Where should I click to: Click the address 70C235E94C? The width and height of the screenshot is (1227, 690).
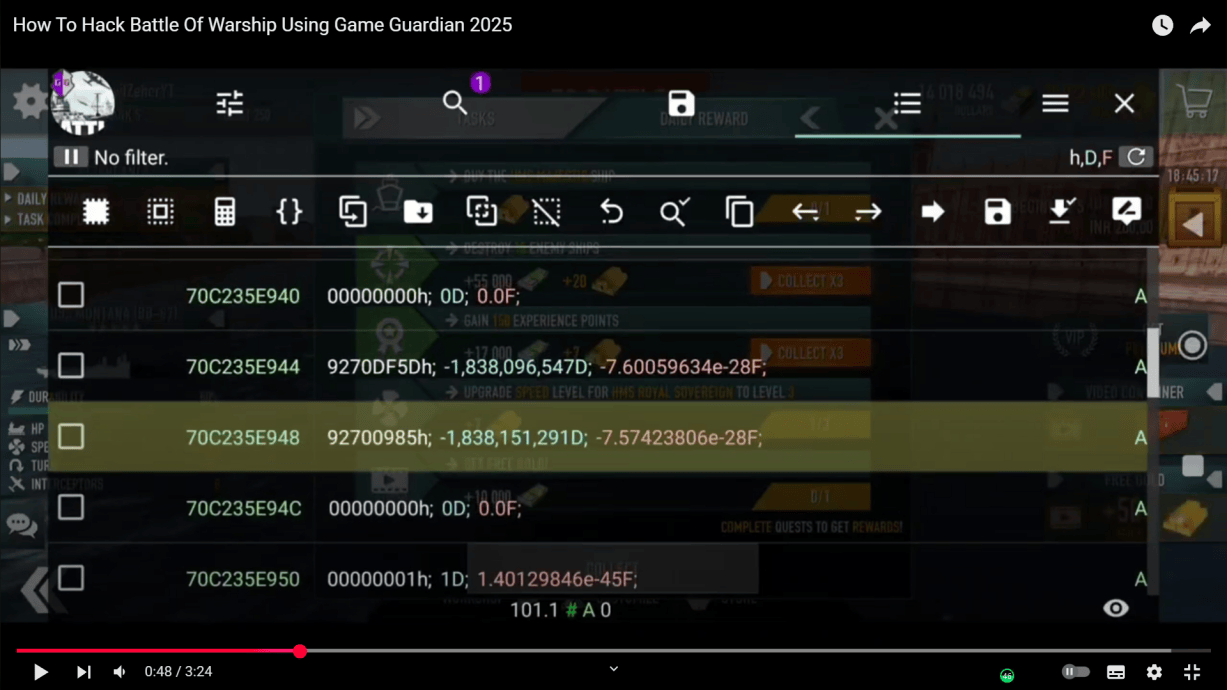(243, 509)
